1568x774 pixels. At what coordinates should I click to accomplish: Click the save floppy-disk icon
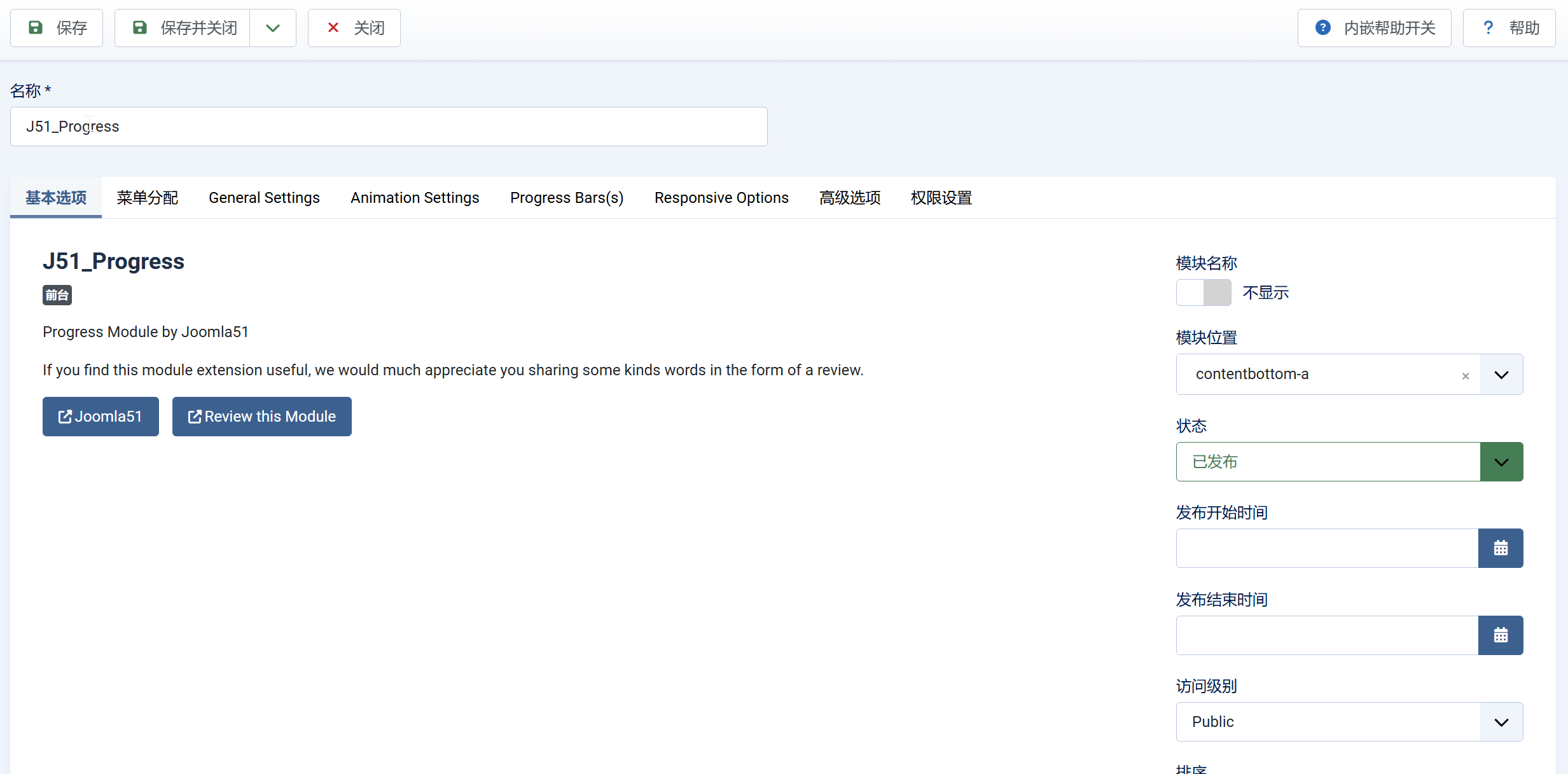[x=36, y=28]
